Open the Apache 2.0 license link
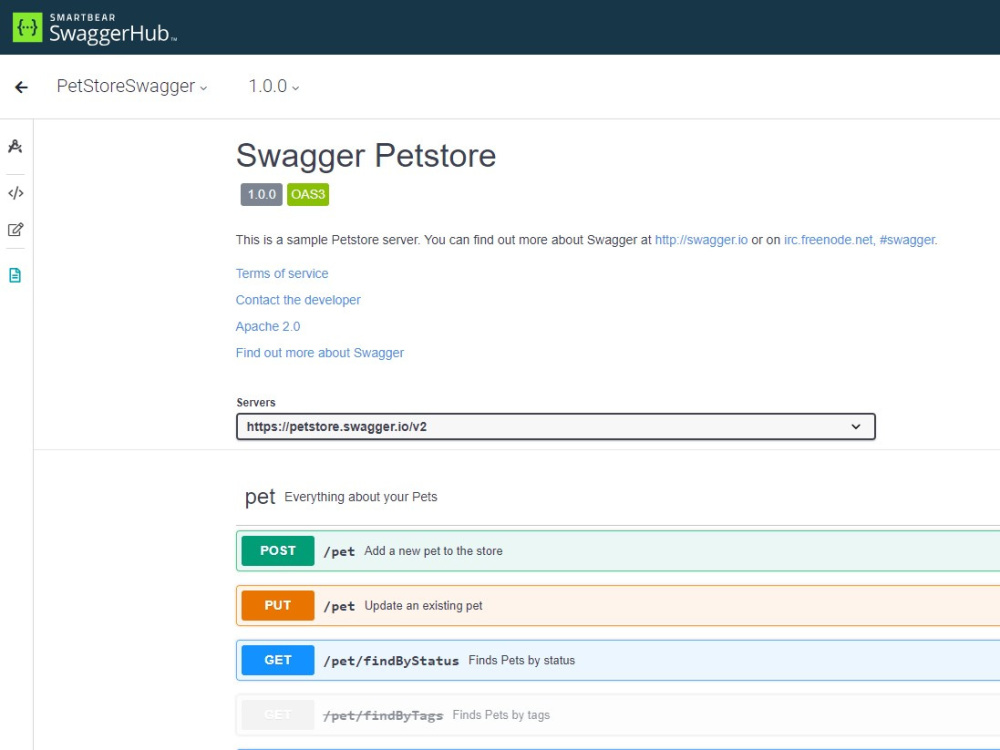This screenshot has width=1000, height=750. (x=267, y=326)
